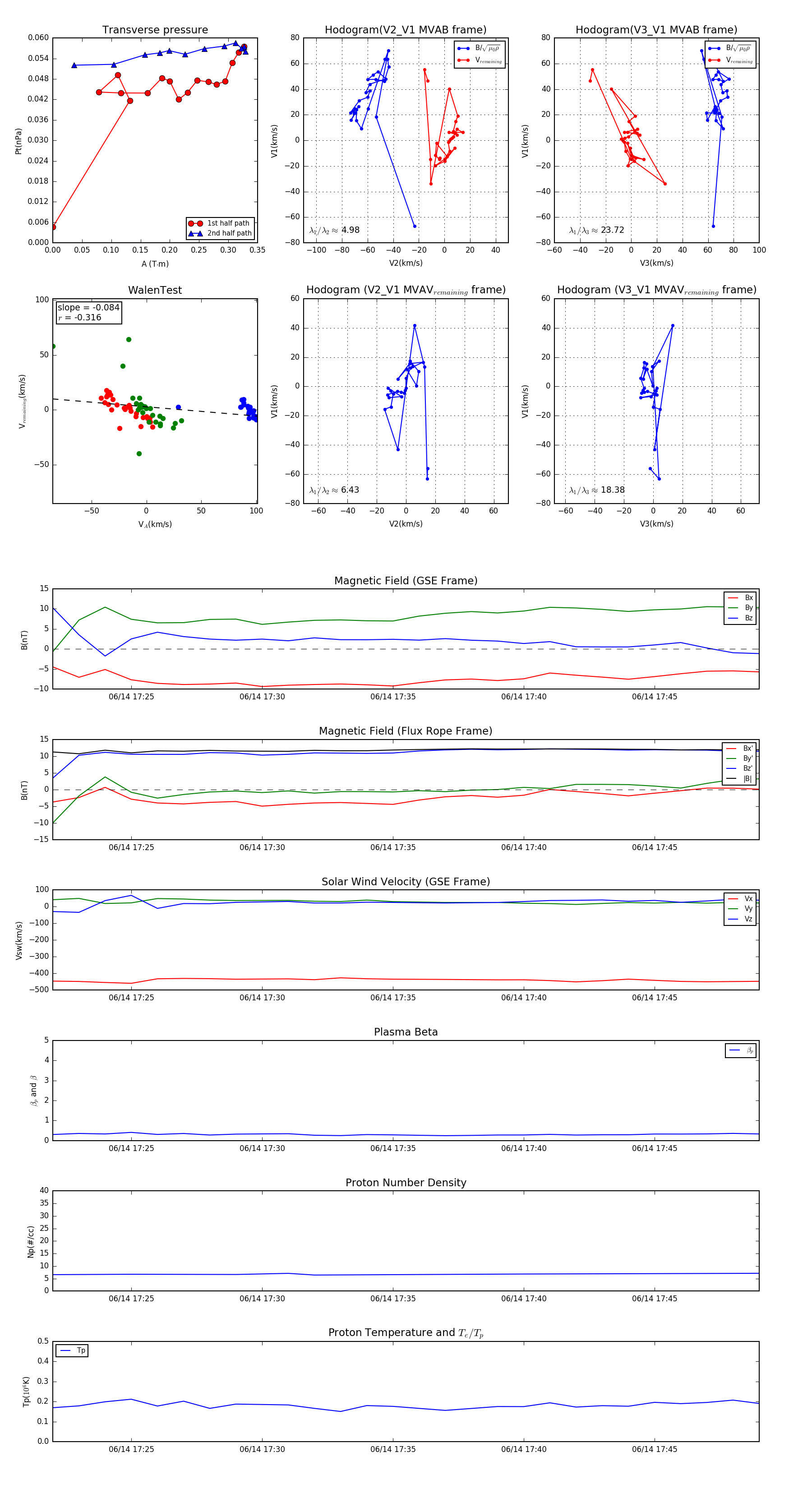Click 'V3(km/s)' label under the MVAB hodogram
This screenshot has height=1489, width=812.
pyautogui.click(x=656, y=264)
